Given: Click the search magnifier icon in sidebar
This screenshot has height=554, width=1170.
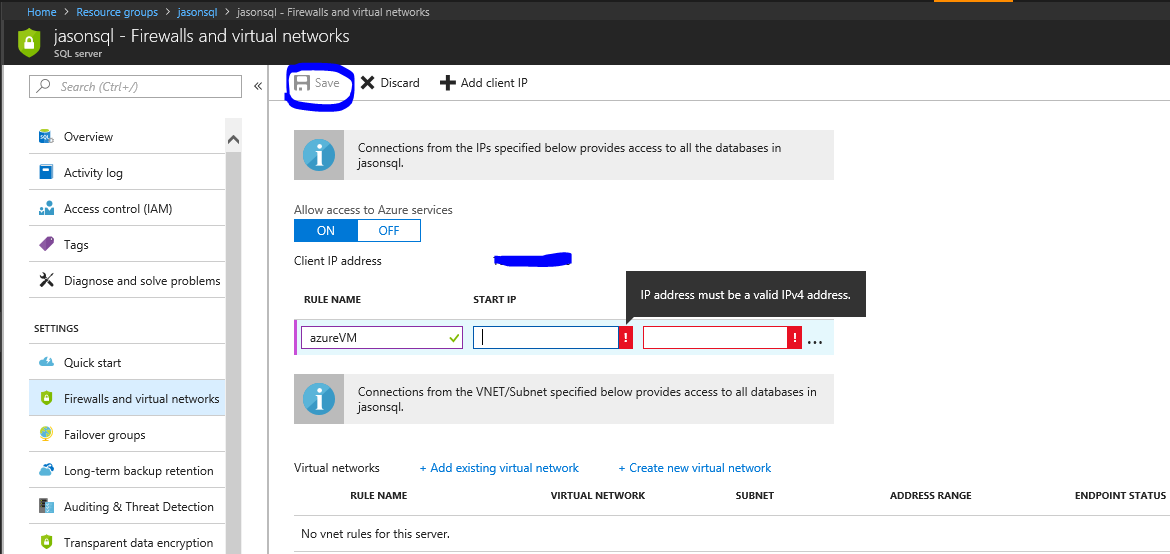Looking at the screenshot, I should (x=44, y=87).
